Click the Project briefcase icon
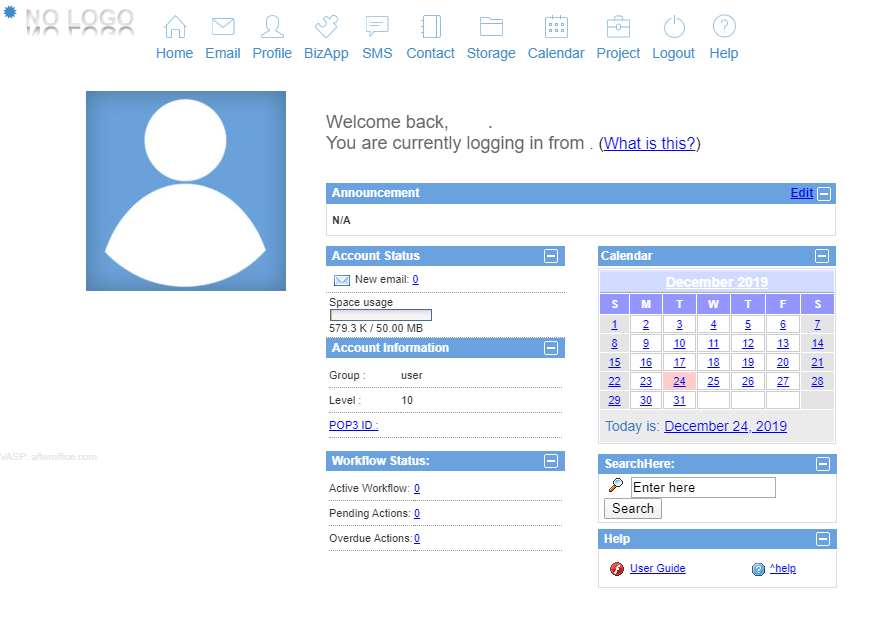Screen dimensions: 881x639 [x=618, y=27]
